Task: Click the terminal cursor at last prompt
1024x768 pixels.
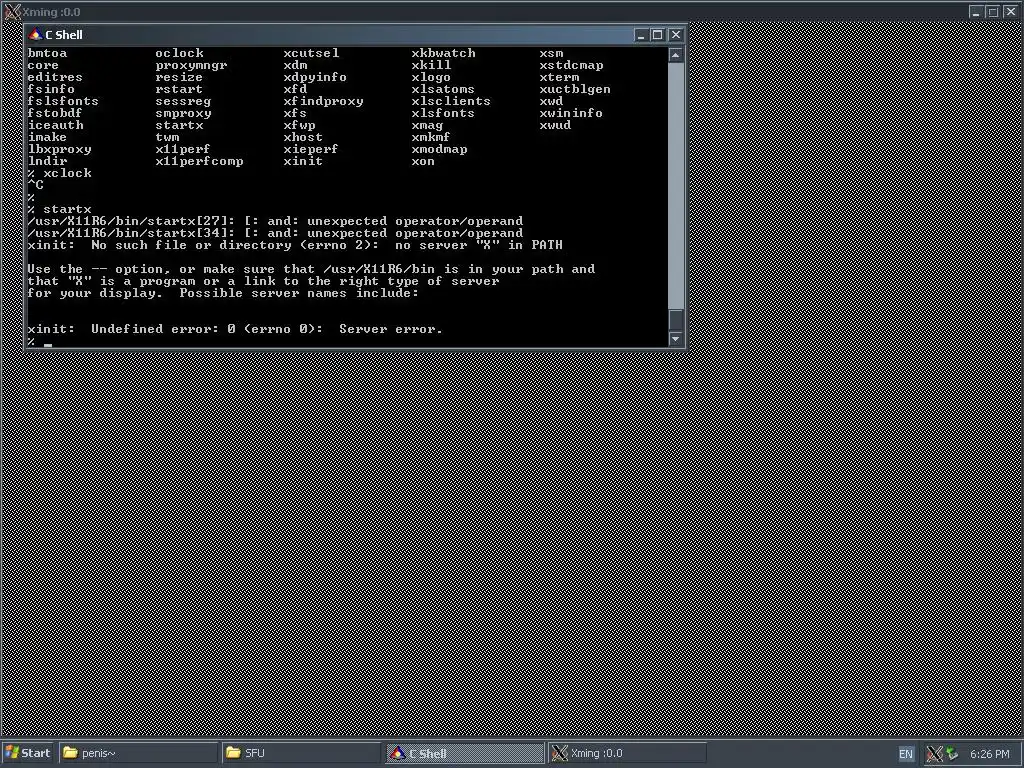Action: point(48,344)
